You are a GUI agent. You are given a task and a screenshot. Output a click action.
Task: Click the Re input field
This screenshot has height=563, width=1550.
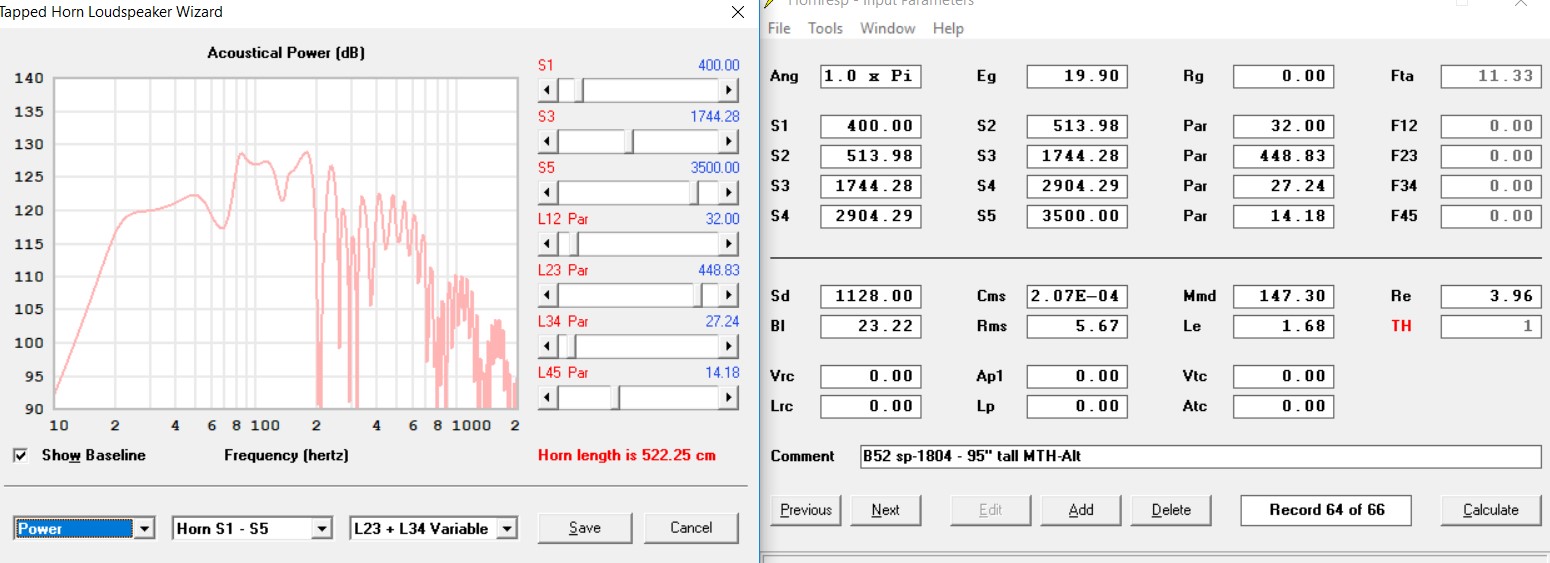pos(1491,296)
